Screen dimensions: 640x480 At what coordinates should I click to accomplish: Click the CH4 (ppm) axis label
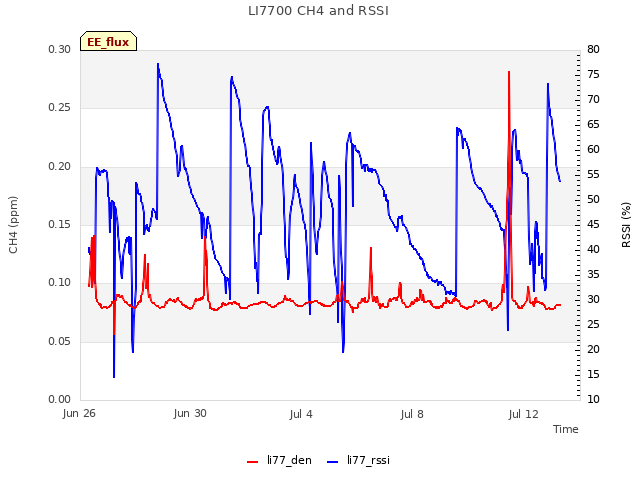(x=13, y=225)
